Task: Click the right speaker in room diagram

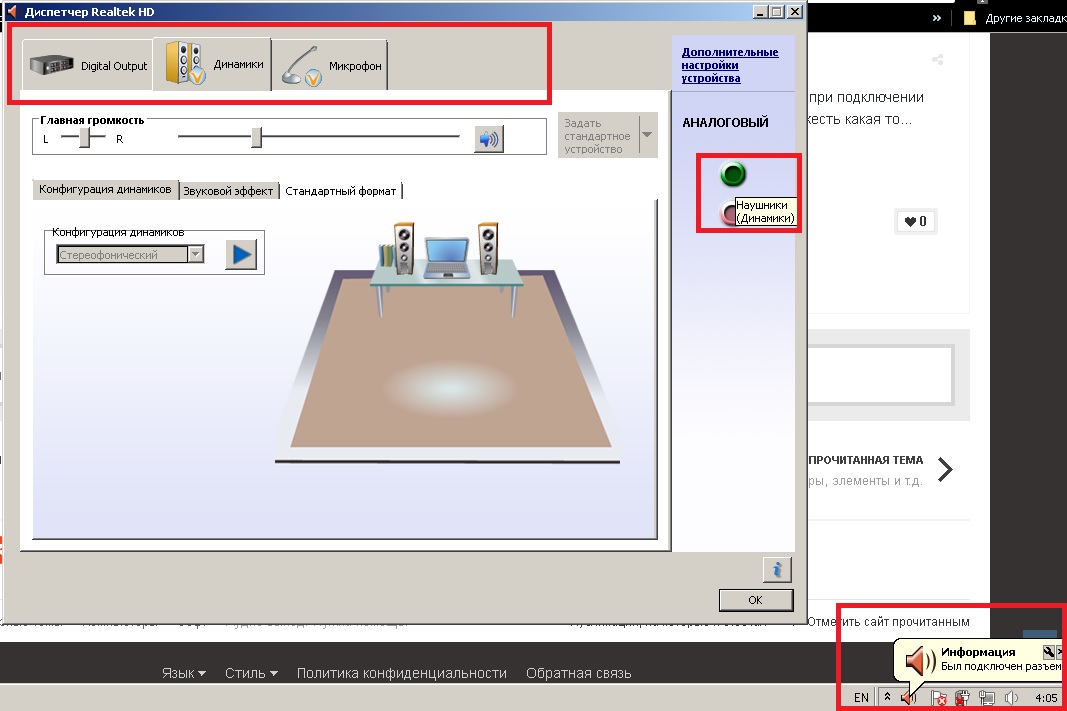Action: click(x=488, y=248)
